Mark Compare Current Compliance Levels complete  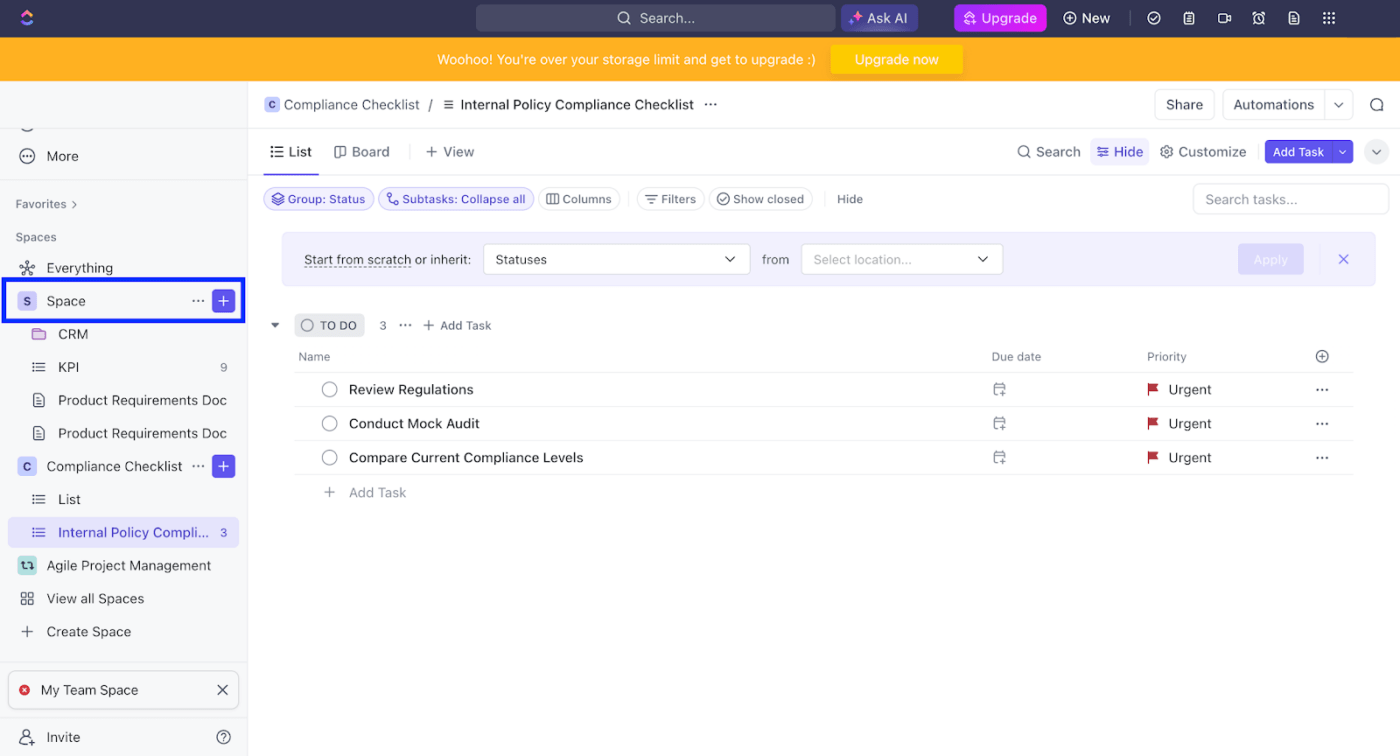329,458
